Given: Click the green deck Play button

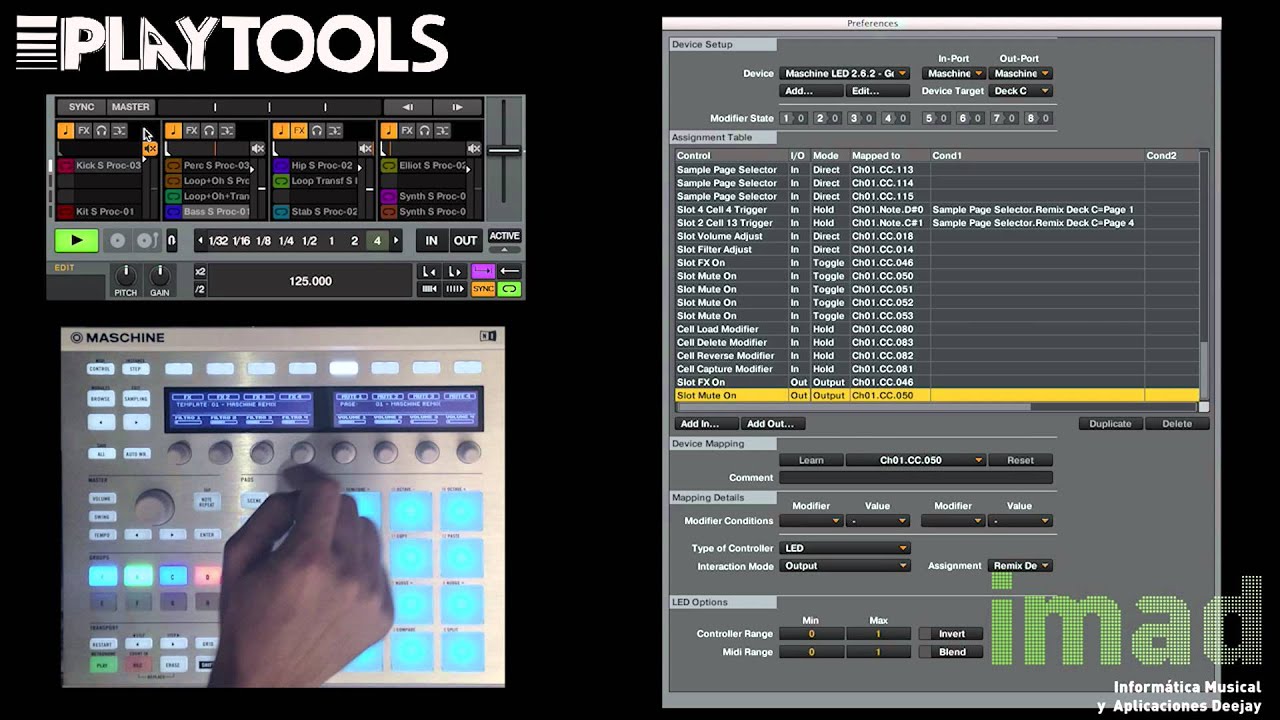Looking at the screenshot, I should tap(77, 240).
